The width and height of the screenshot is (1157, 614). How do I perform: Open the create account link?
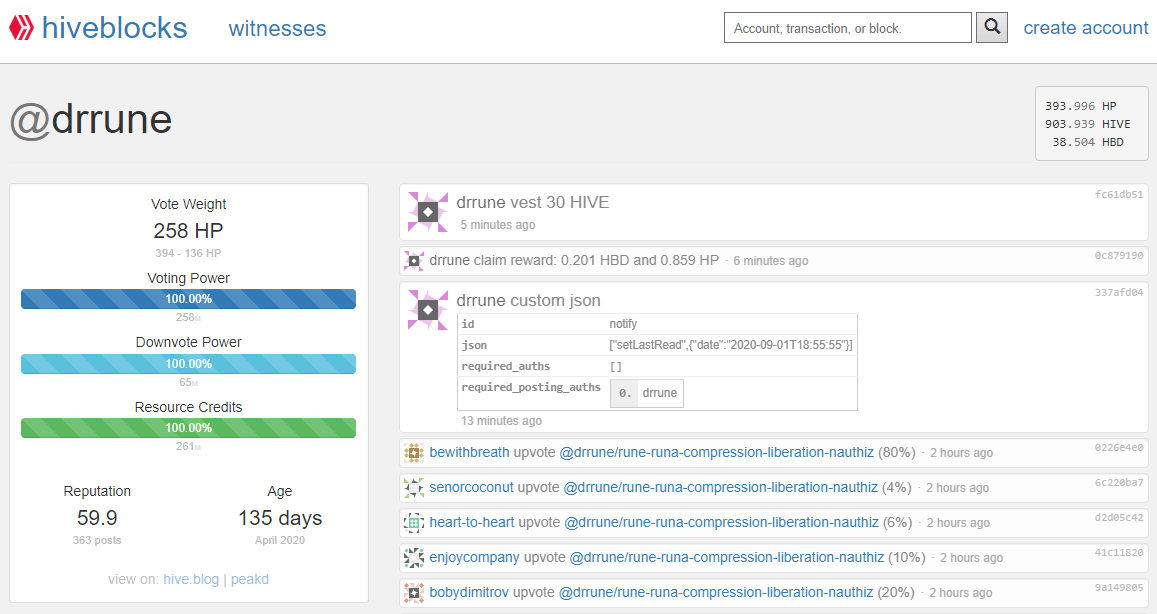pyautogui.click(x=1085, y=28)
